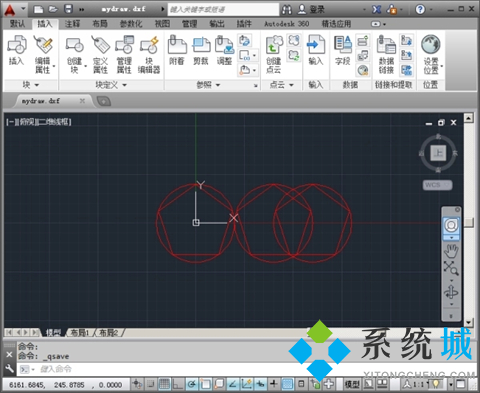Expand the Reference panel dialog launcher arrow
Screen dimensions: 480x393
click(x=256, y=86)
